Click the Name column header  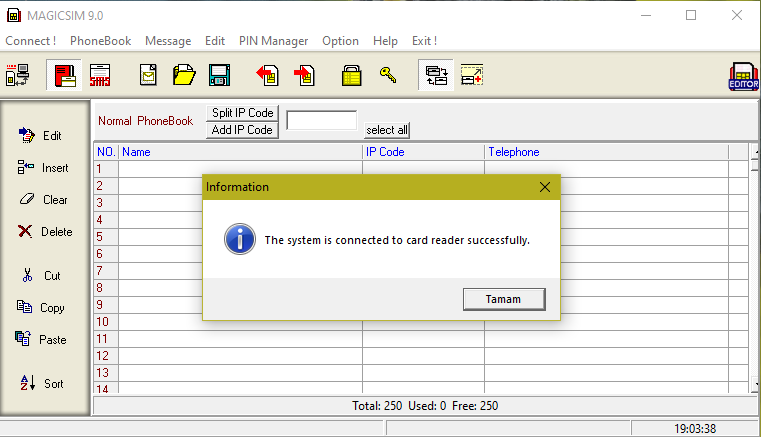pyautogui.click(x=240, y=152)
